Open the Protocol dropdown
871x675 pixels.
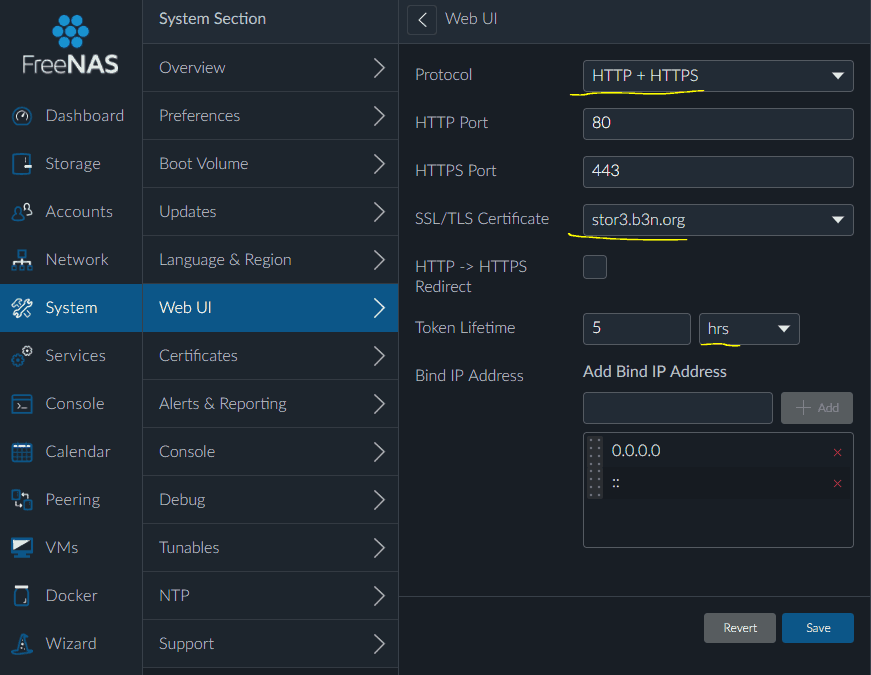[718, 76]
